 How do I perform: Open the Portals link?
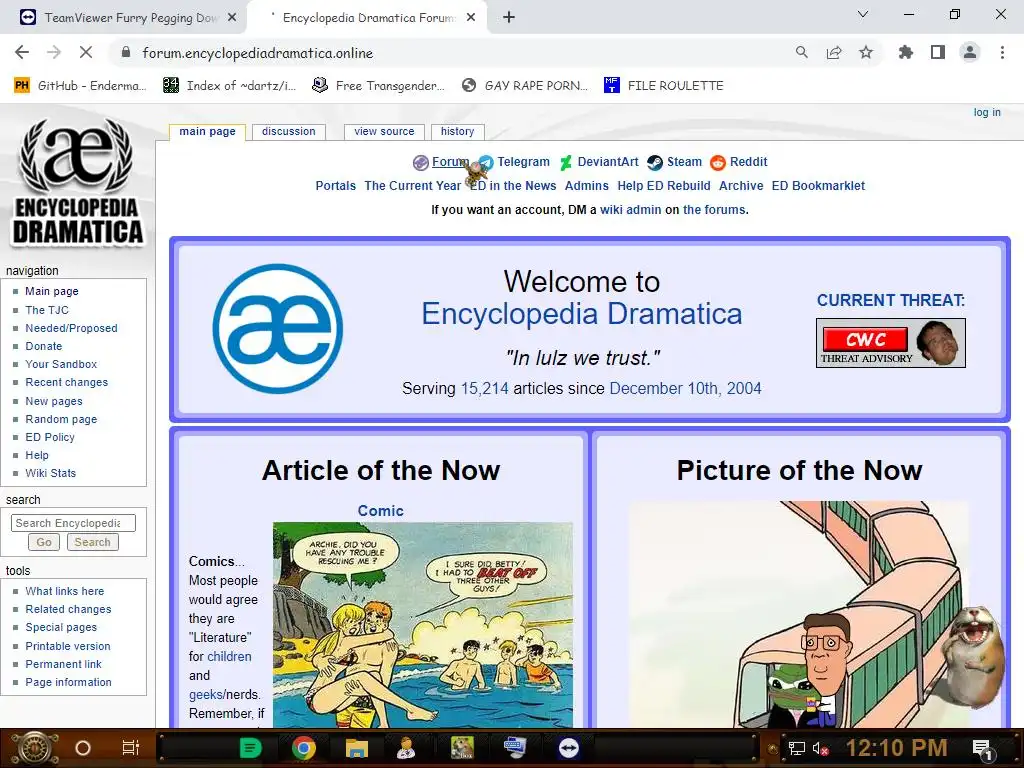(336, 186)
